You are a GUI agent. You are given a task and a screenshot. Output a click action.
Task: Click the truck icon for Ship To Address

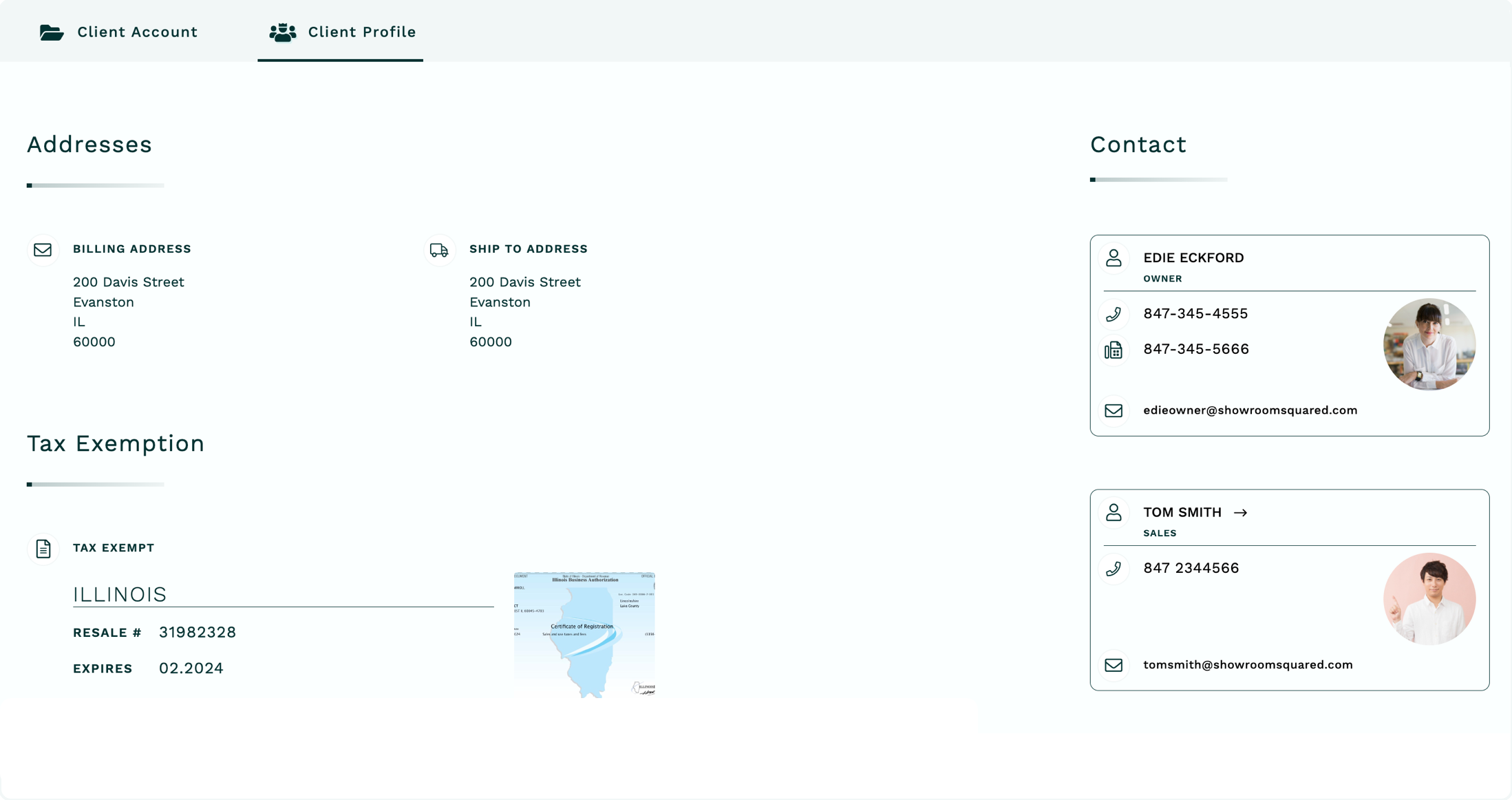(439, 250)
